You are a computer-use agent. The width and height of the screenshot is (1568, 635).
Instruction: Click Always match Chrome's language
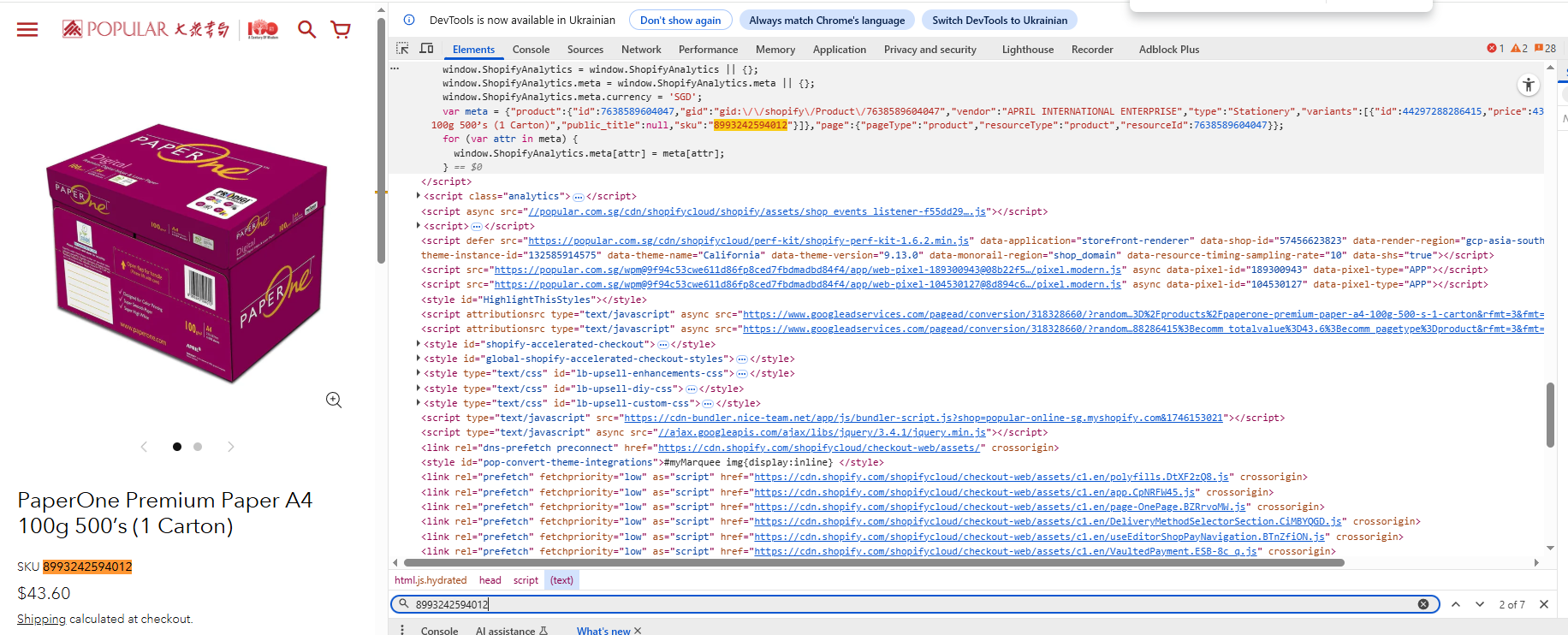pos(827,20)
